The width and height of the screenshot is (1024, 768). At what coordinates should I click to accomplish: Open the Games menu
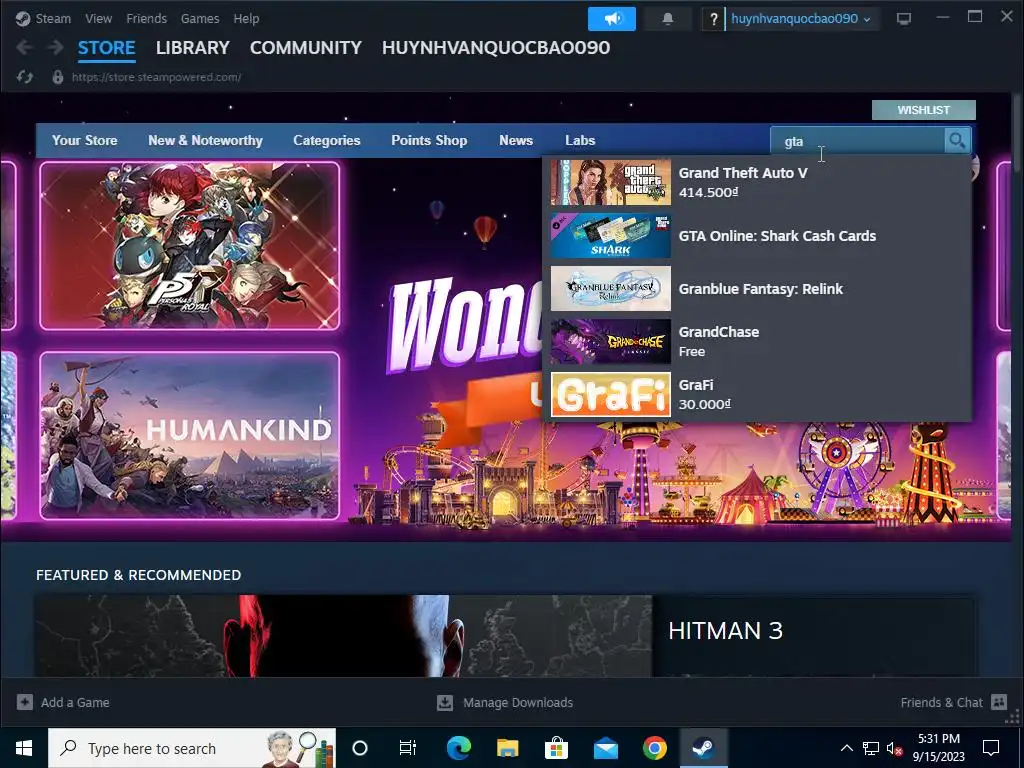200,19
